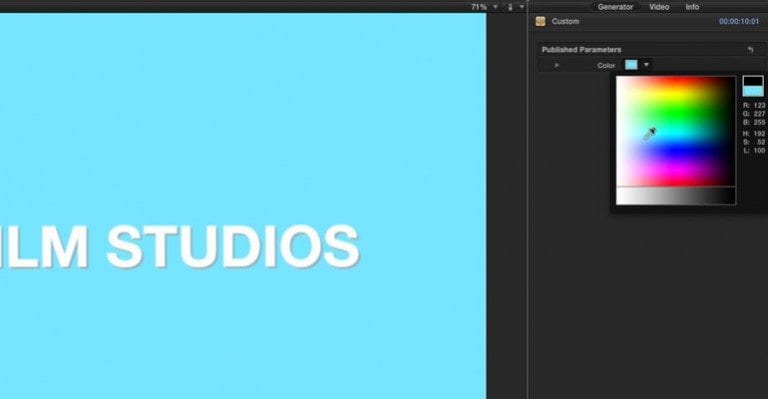Select the Custom generator name text

pos(565,21)
